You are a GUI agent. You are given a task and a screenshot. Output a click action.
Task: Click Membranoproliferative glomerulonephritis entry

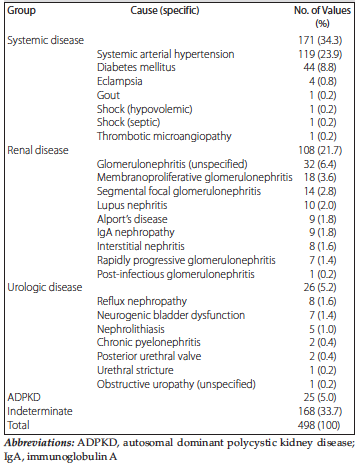tap(195, 177)
